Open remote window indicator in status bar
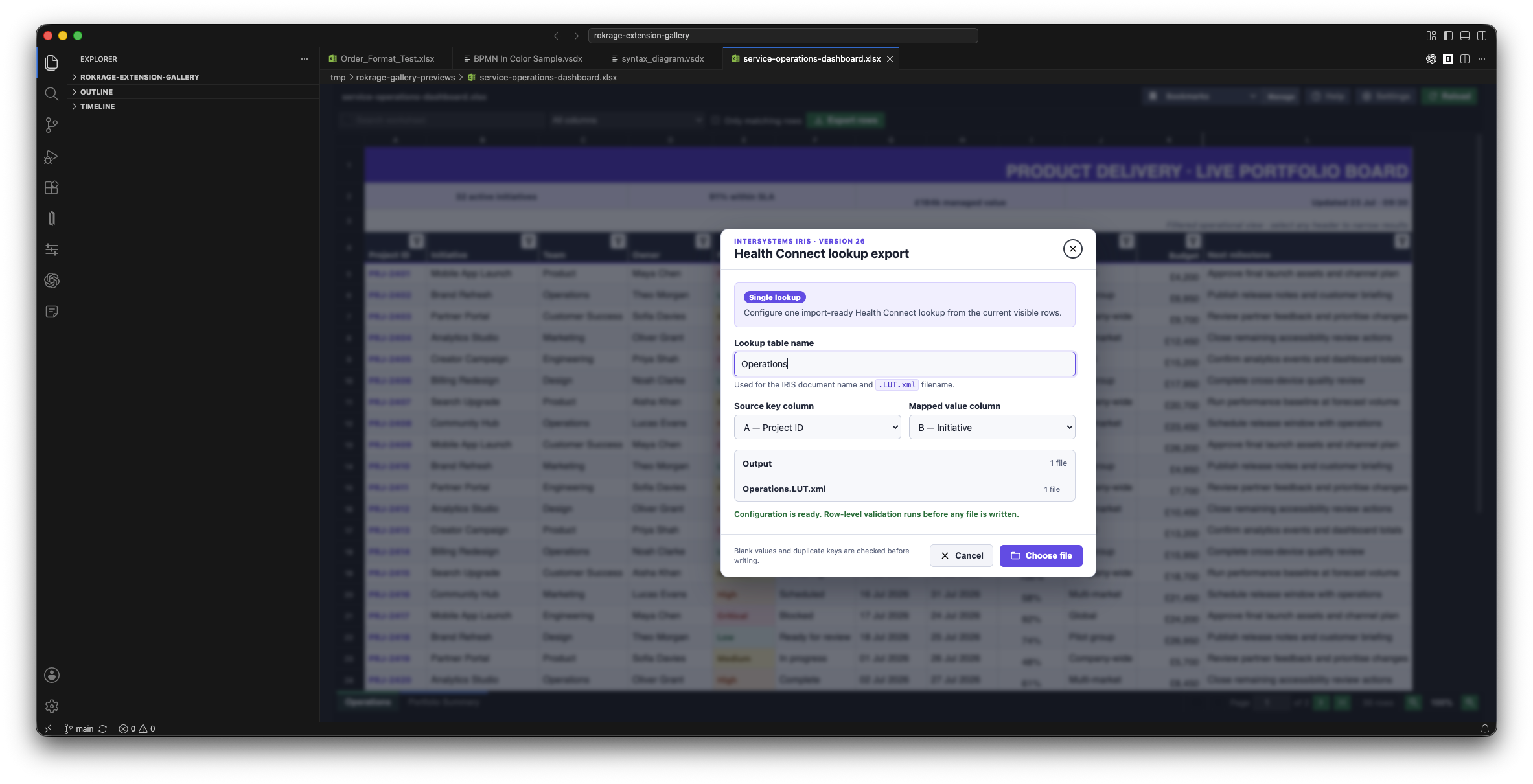Viewport: 1533px width, 784px height. point(48,729)
